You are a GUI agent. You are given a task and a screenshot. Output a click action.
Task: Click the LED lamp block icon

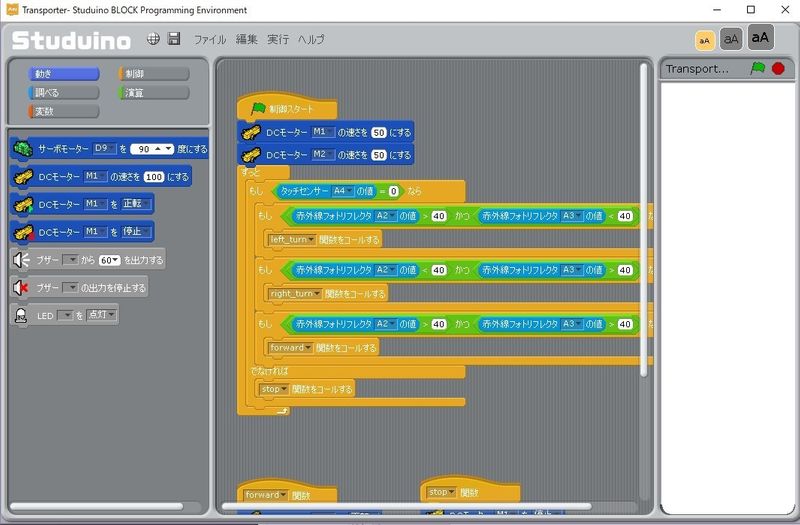pos(21,315)
